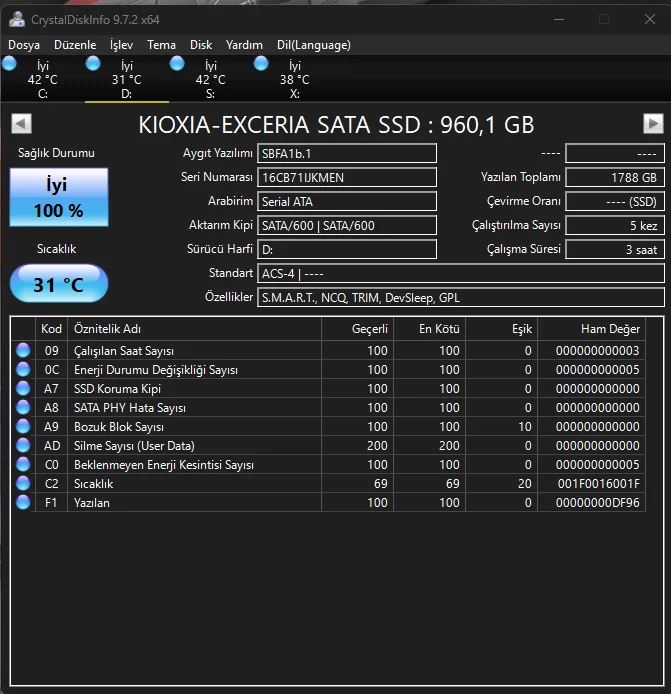Image resolution: width=671 pixels, height=694 pixels.
Task: Open the Yardım menu
Action: click(244, 45)
